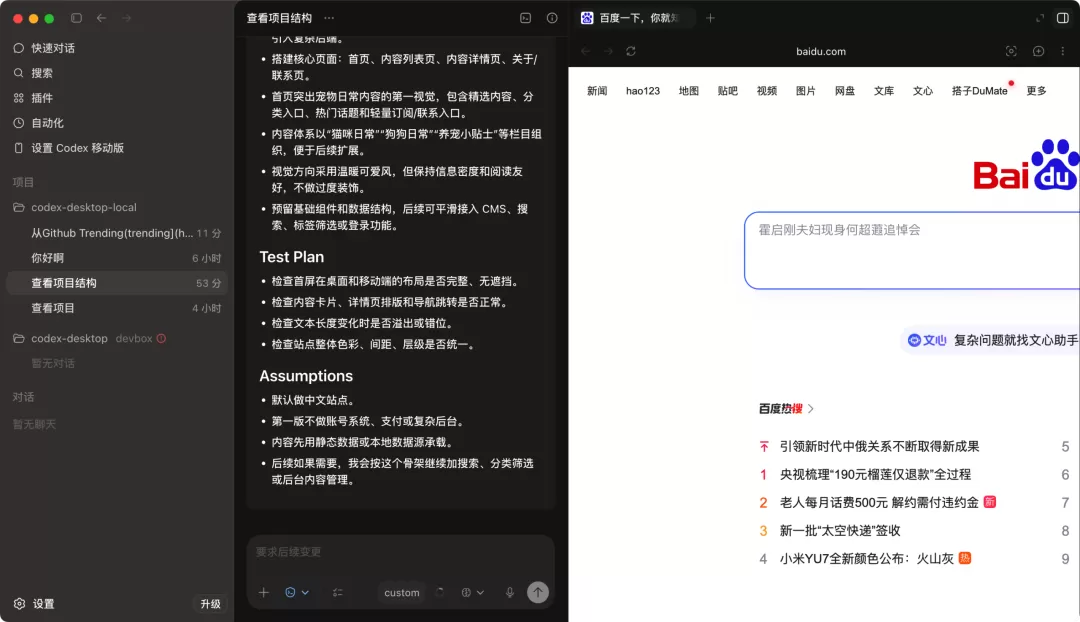This screenshot has width=1080, height=622.
Task: Open the 从Github Trending conversation
Action: 117,233
